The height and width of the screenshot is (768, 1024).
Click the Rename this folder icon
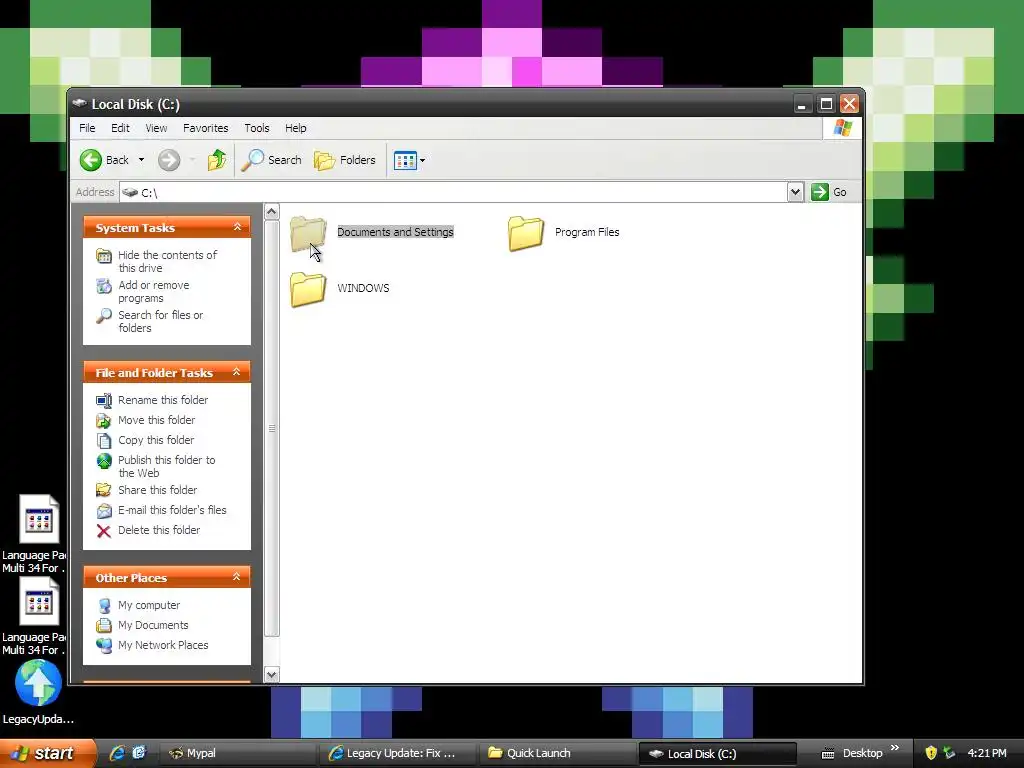coord(104,400)
